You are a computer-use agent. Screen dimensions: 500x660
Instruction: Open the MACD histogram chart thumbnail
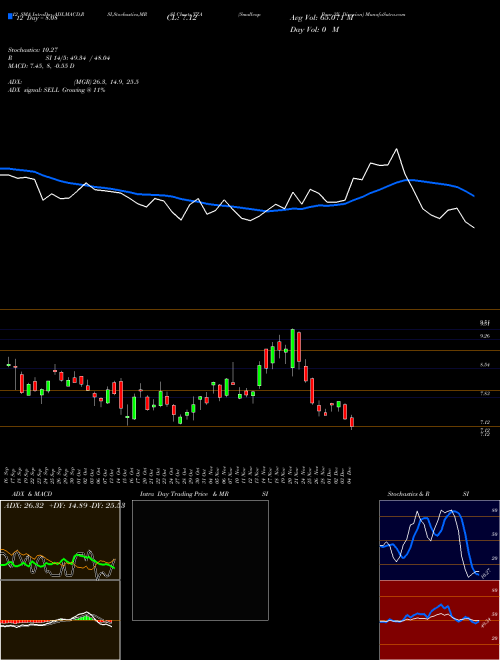tap(60, 620)
